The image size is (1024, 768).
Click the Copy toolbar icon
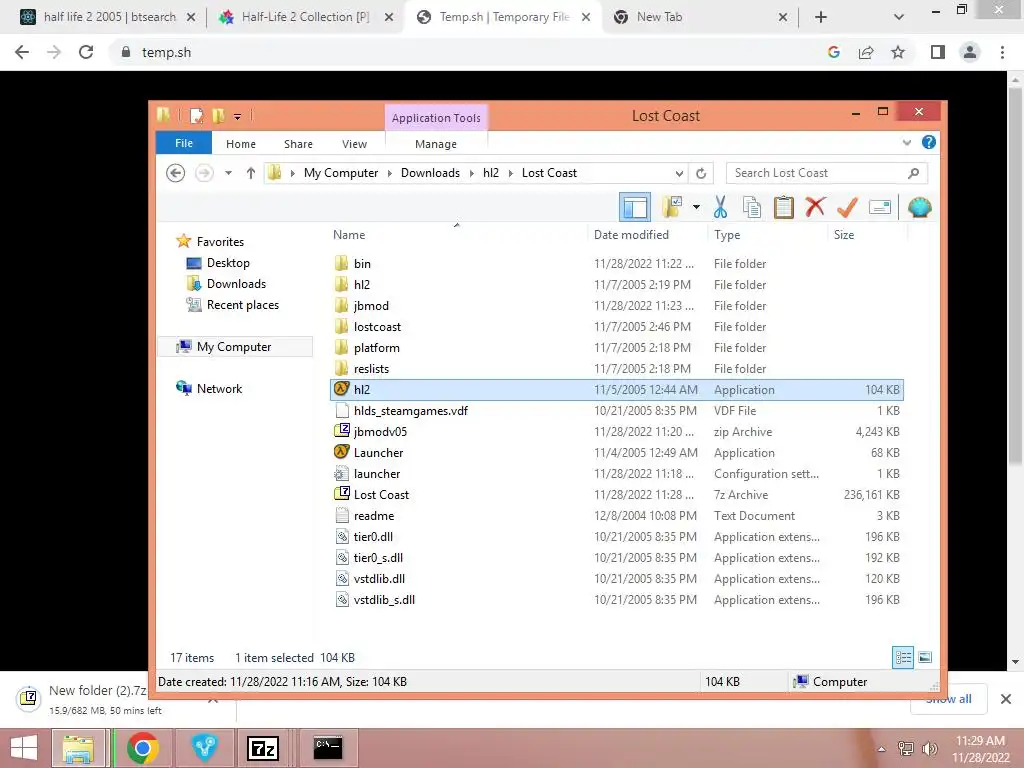click(752, 208)
